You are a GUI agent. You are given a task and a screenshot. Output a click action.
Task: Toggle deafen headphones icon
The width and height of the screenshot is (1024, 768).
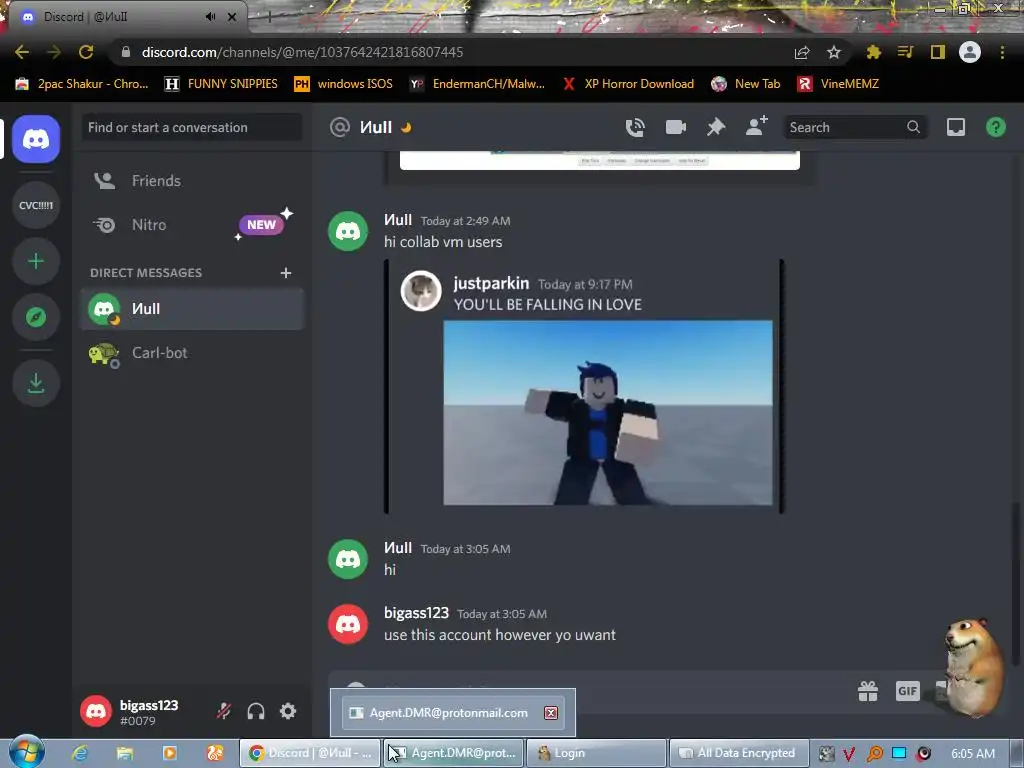pos(256,711)
